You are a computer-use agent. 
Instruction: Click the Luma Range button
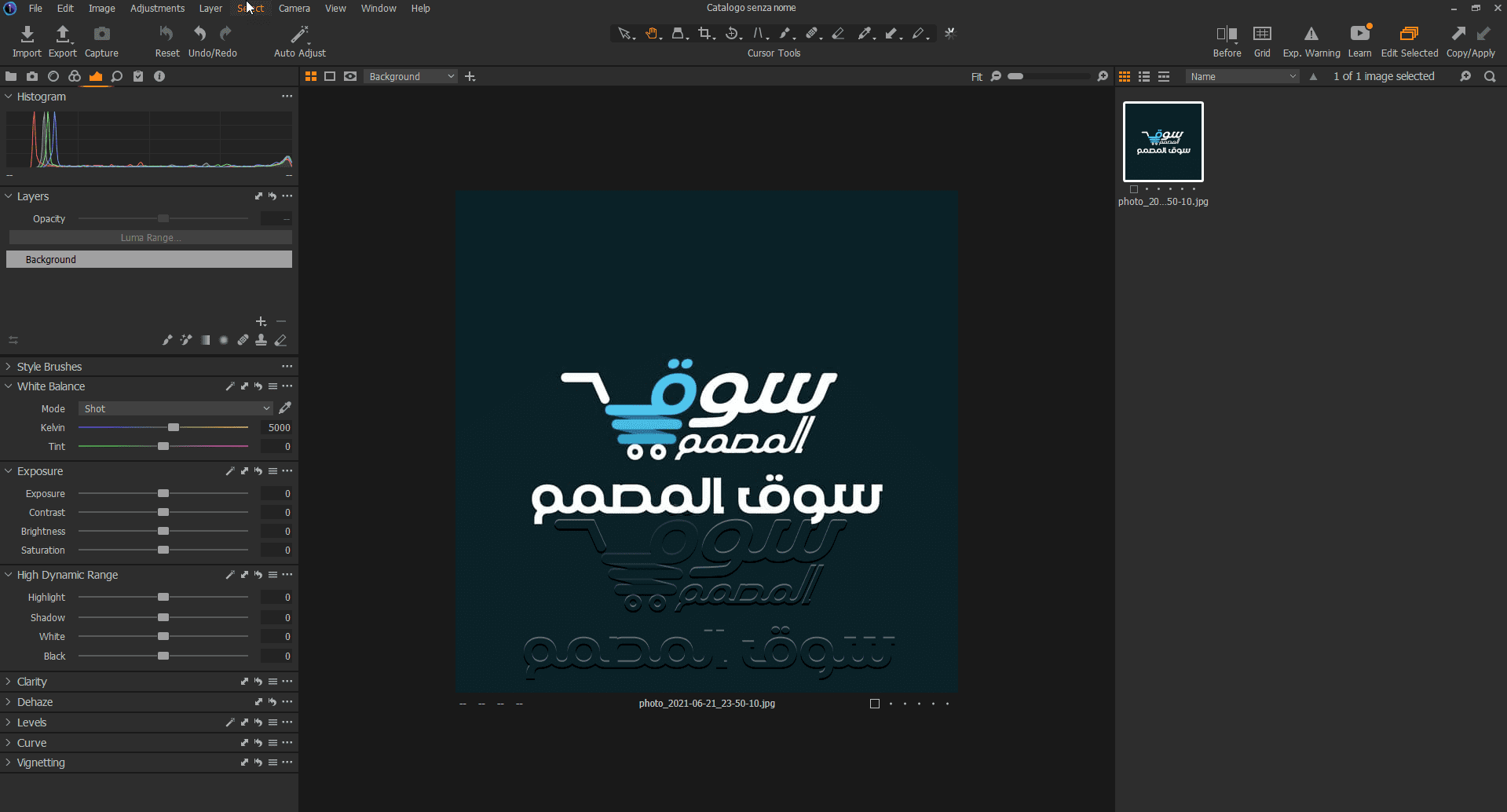(x=150, y=237)
